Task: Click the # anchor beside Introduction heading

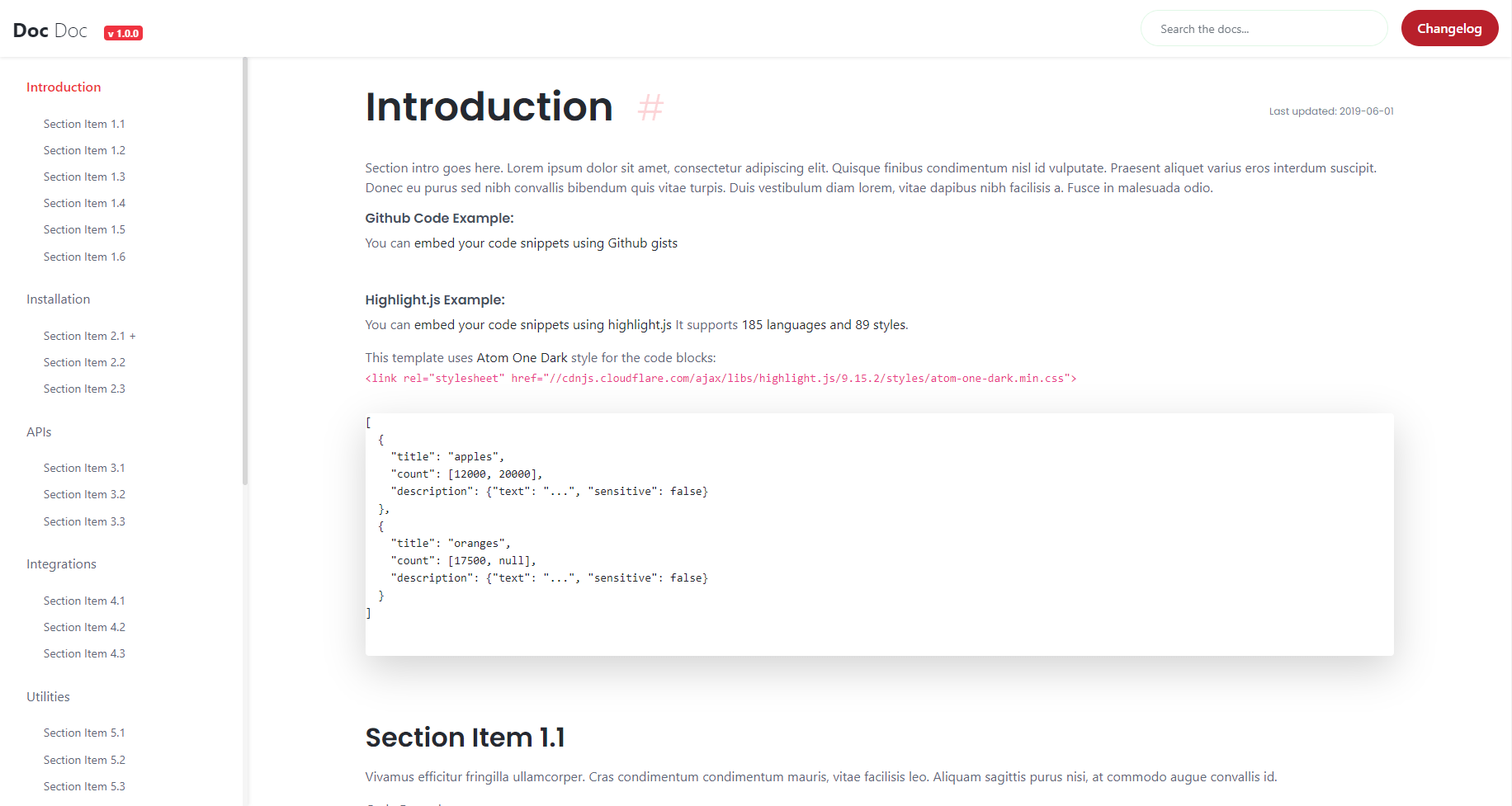Action: pyautogui.click(x=650, y=107)
